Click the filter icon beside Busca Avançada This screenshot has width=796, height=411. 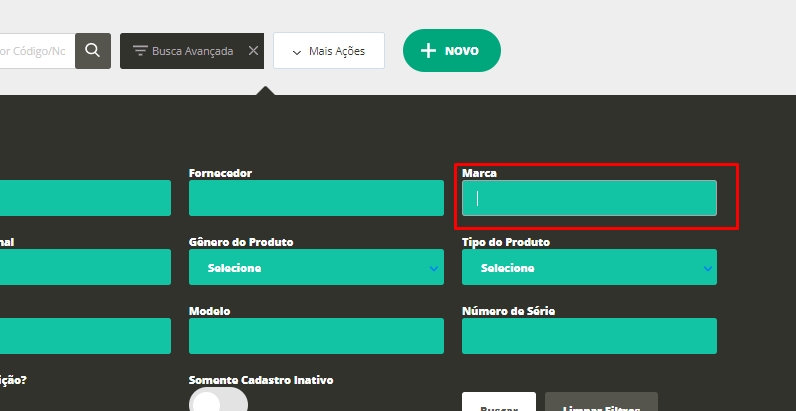point(140,50)
